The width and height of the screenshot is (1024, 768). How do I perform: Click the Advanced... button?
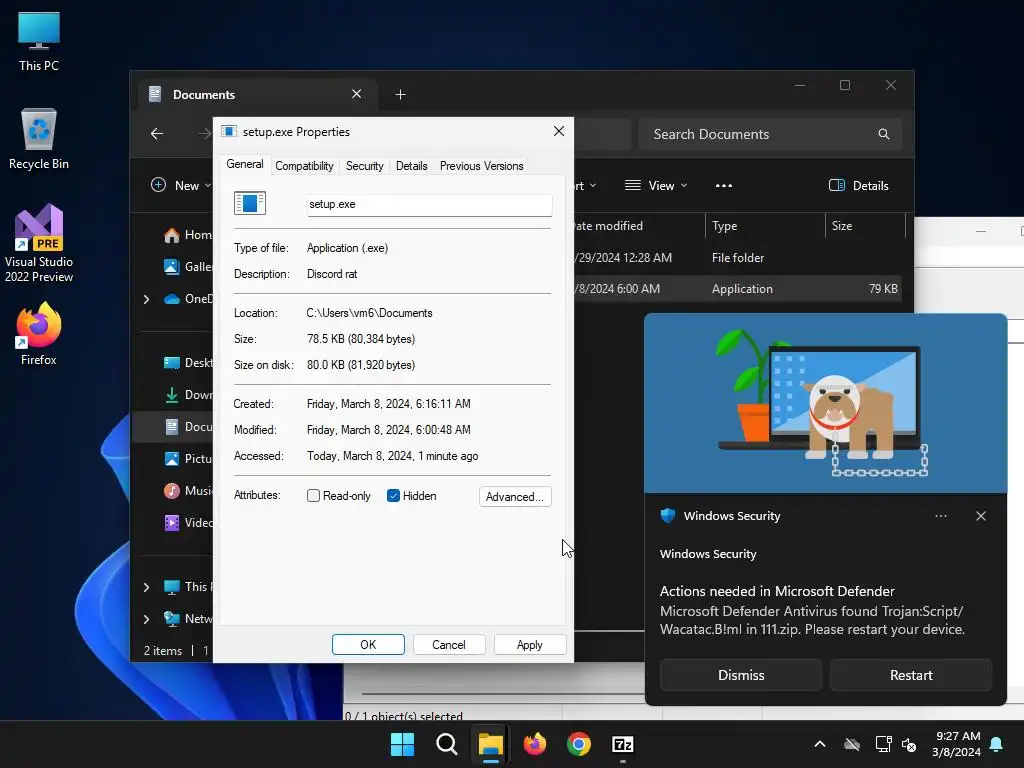(x=515, y=496)
